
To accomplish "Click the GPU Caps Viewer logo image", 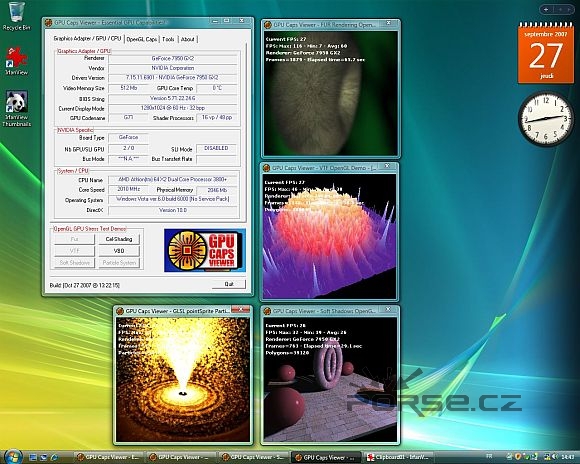I will tap(205, 250).
